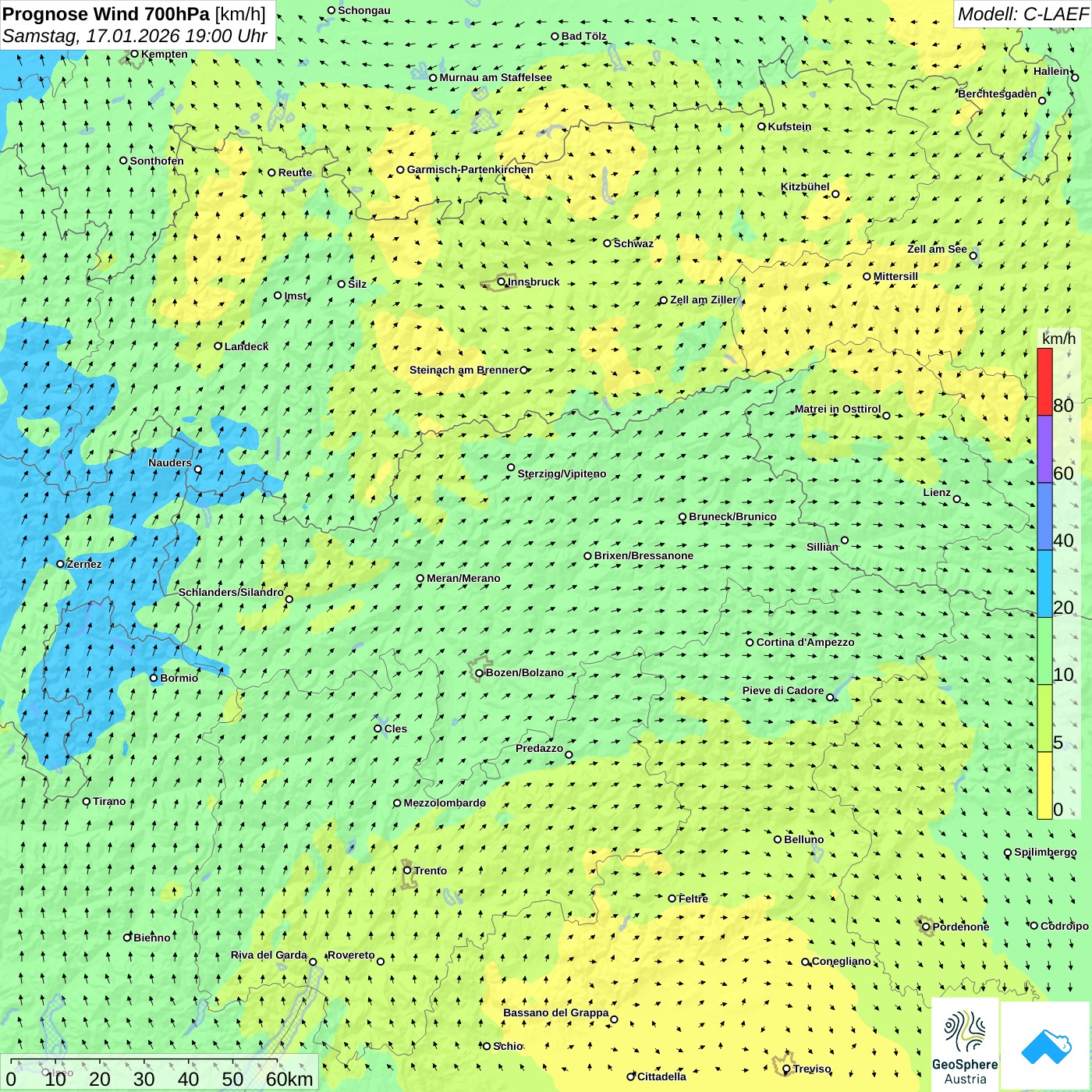Click the Matrei in Osttirol label

[x=838, y=409]
